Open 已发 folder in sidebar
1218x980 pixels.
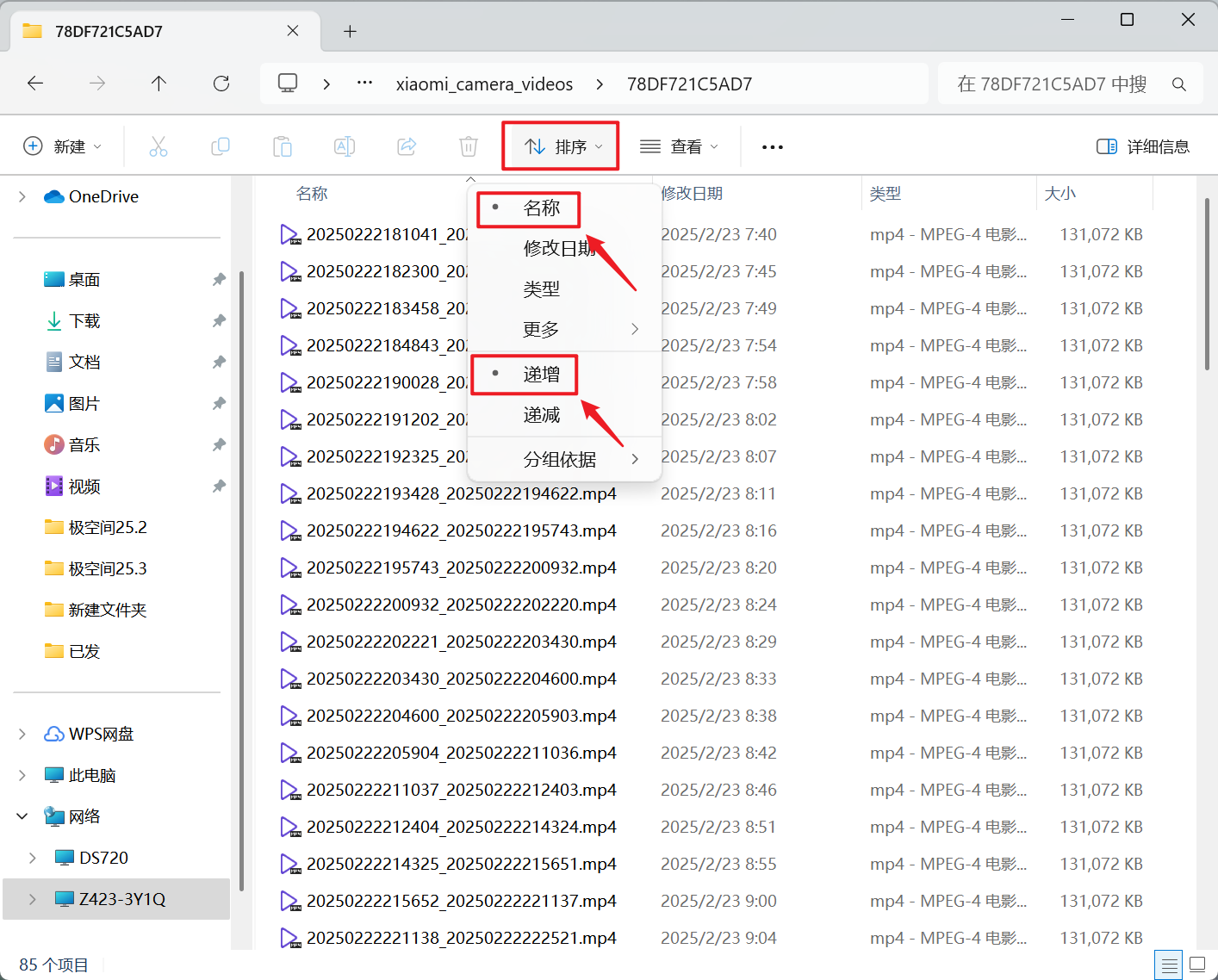coord(72,652)
